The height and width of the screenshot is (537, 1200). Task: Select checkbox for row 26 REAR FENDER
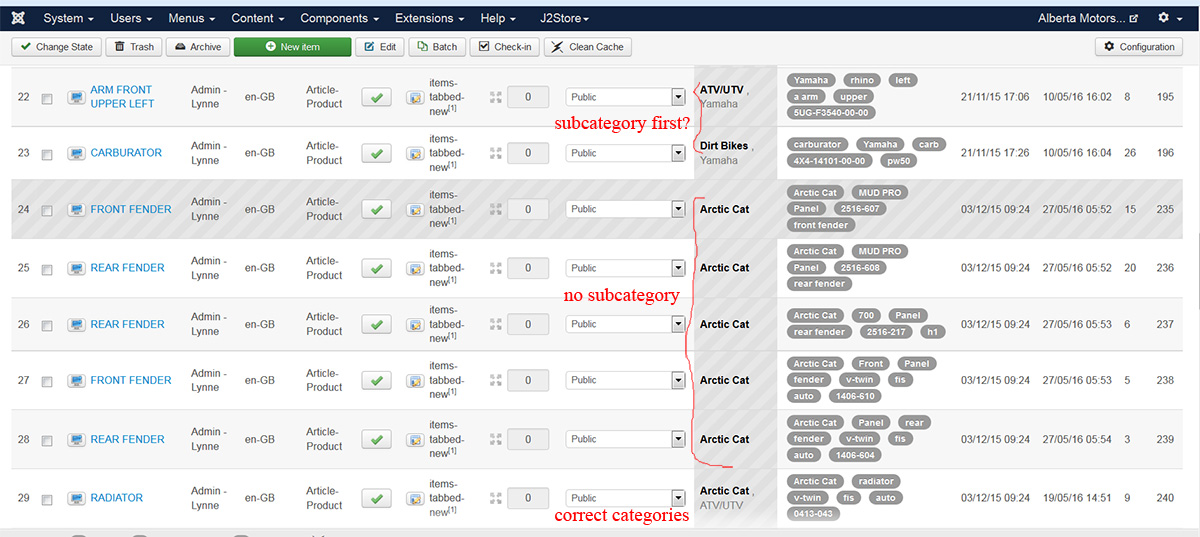47,325
